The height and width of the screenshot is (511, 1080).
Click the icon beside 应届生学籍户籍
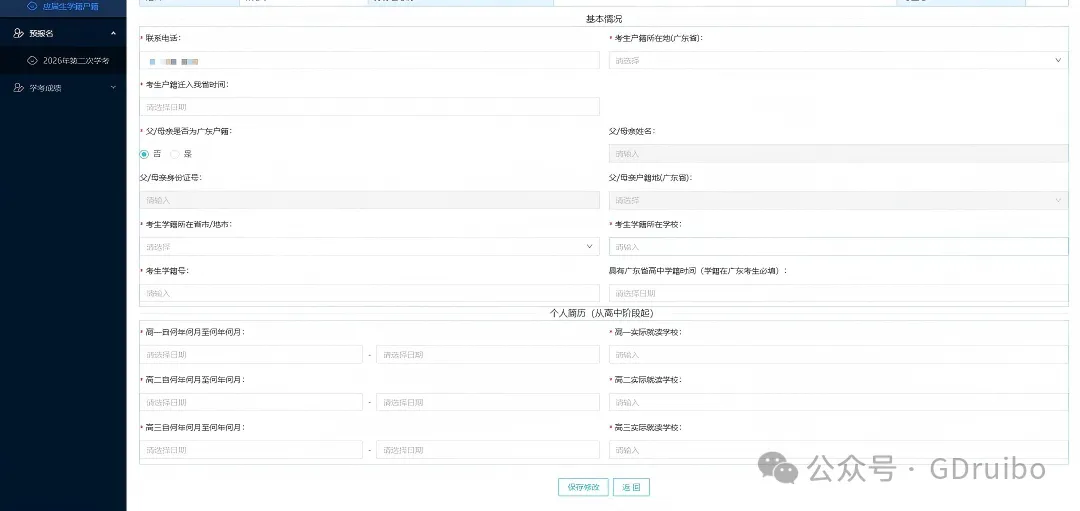coord(31,6)
